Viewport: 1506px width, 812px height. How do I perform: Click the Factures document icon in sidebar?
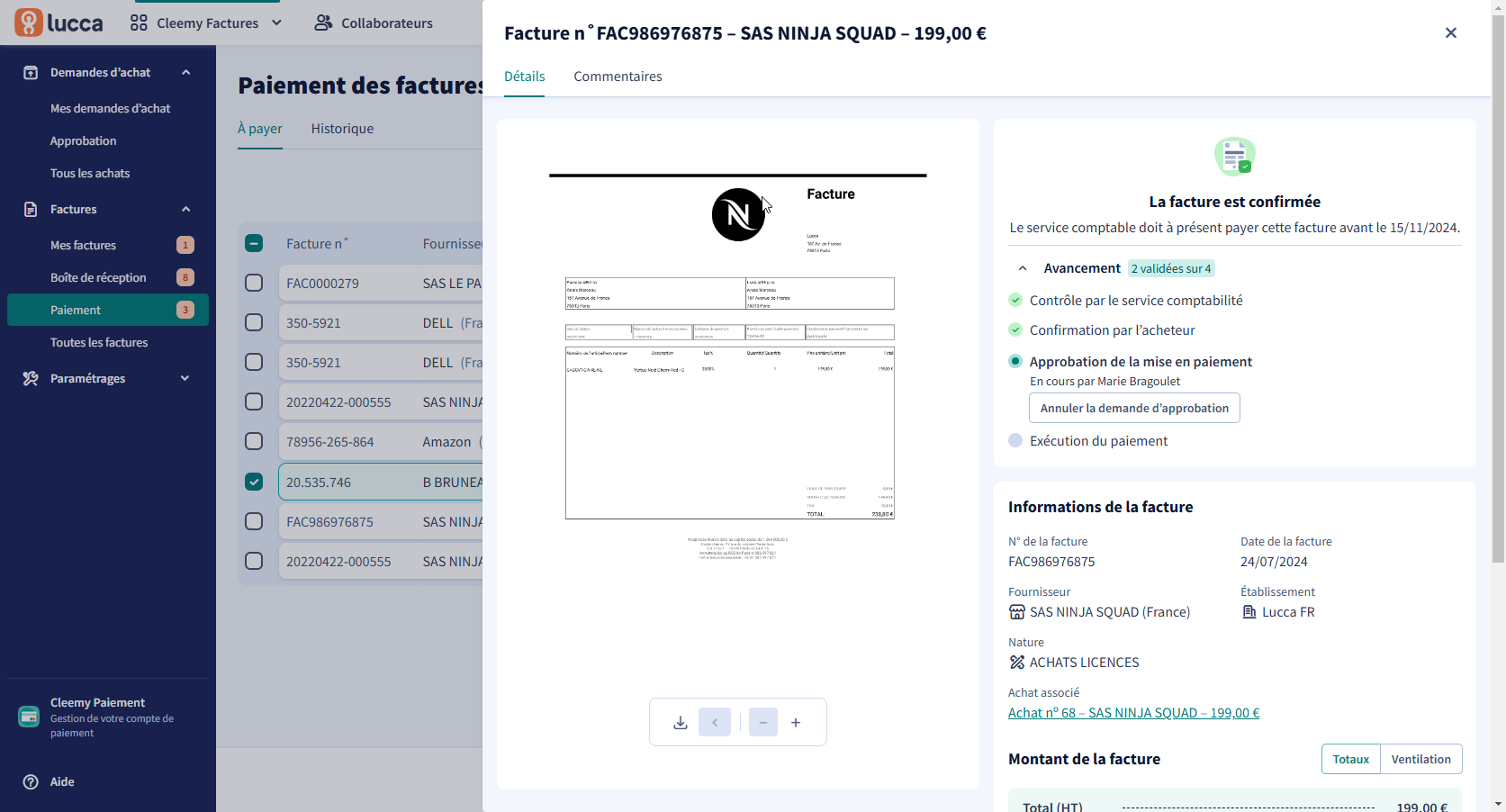tap(31, 209)
